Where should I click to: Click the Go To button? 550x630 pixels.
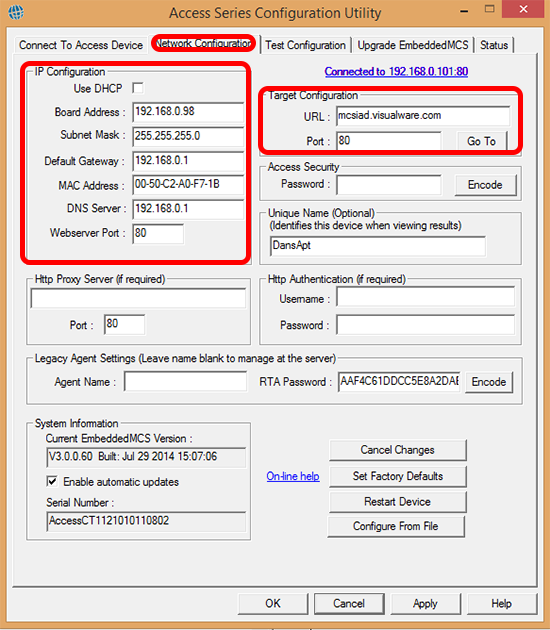(x=482, y=141)
